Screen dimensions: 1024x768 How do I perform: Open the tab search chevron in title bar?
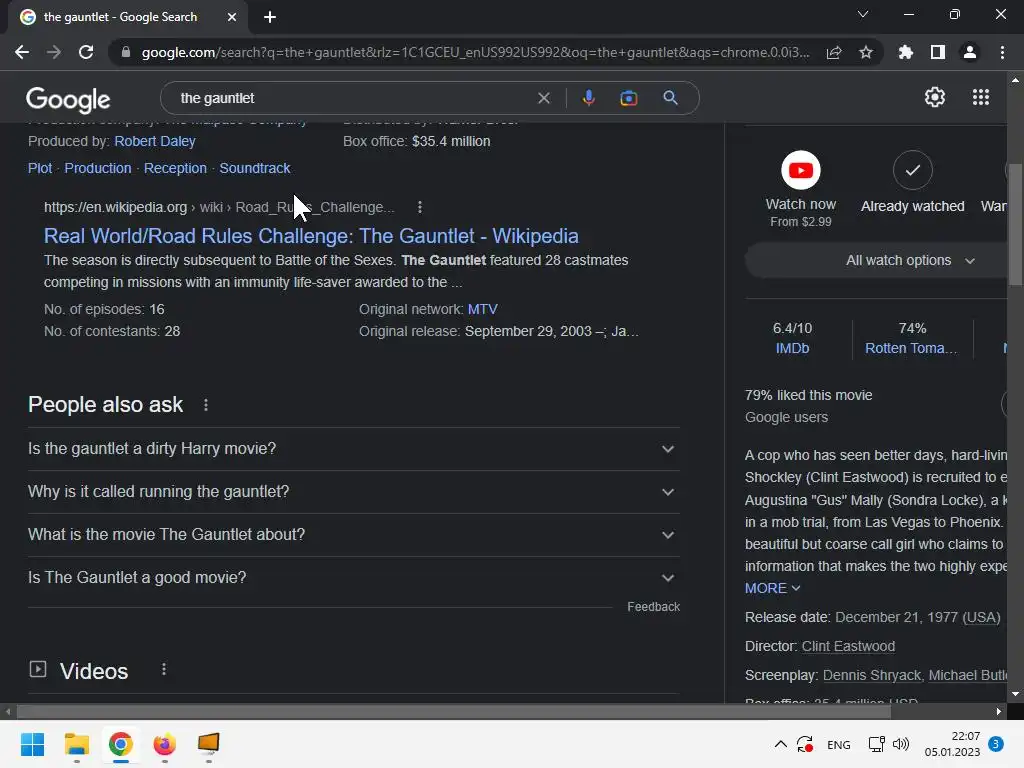pyautogui.click(x=863, y=14)
